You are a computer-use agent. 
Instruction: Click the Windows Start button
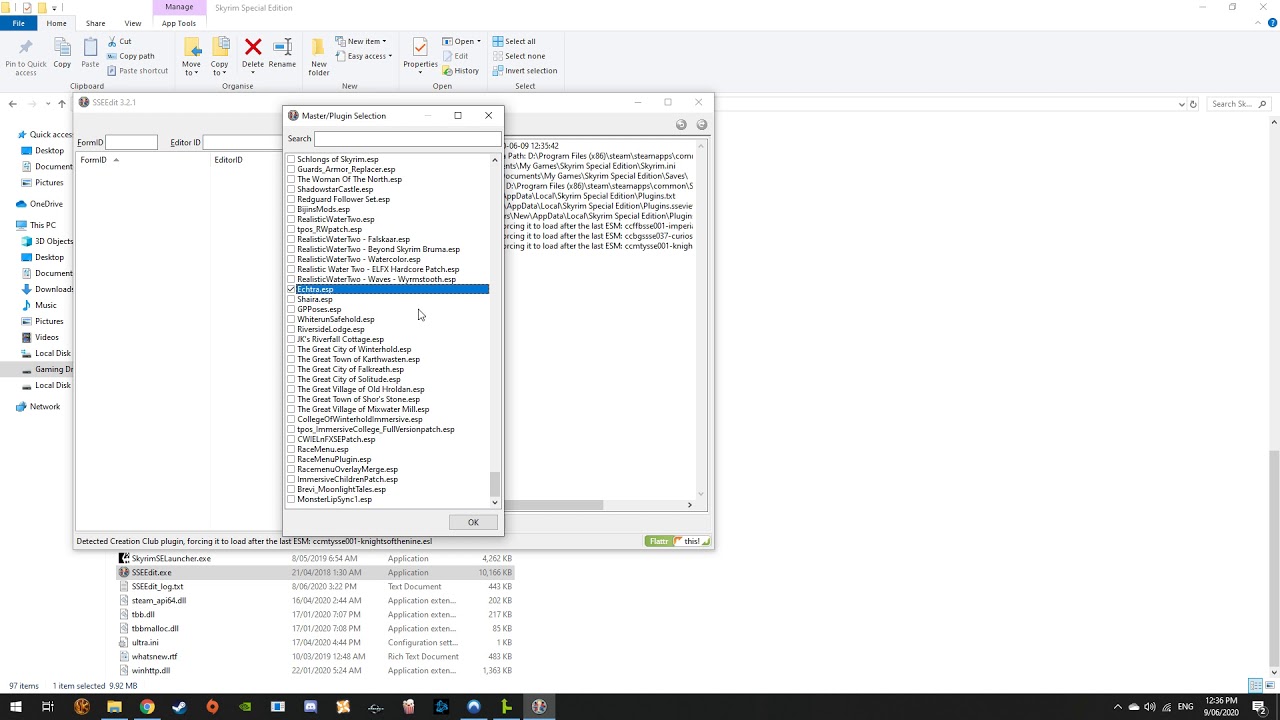pos(15,707)
